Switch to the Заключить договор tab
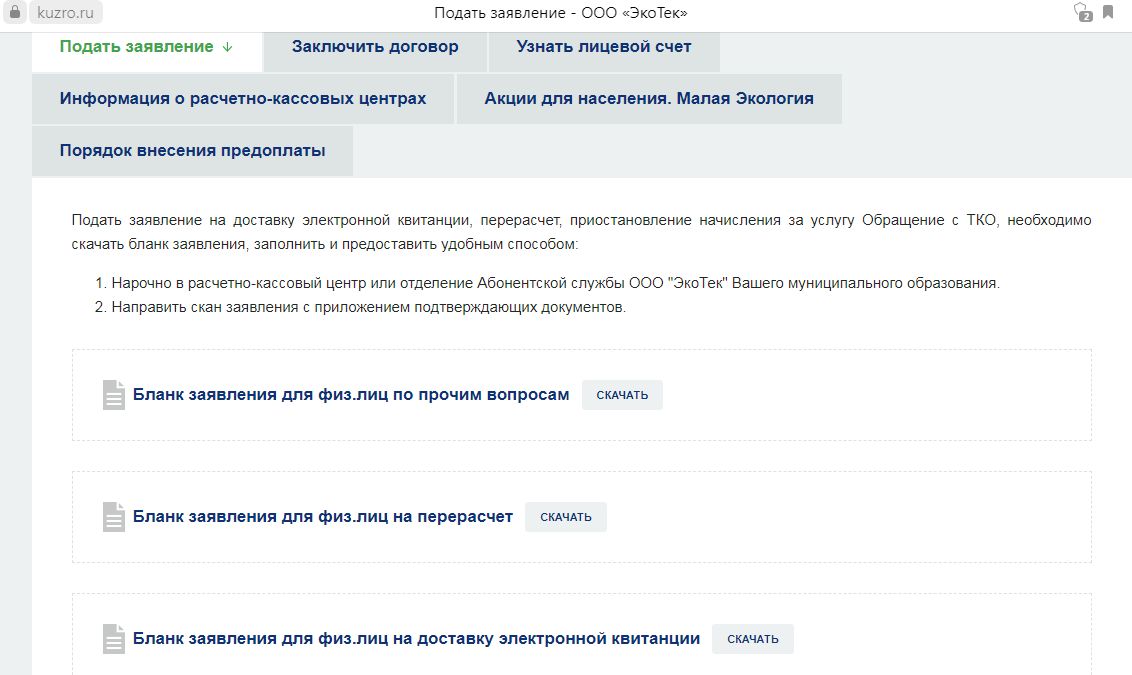This screenshot has height=675, width=1132. click(x=375, y=47)
